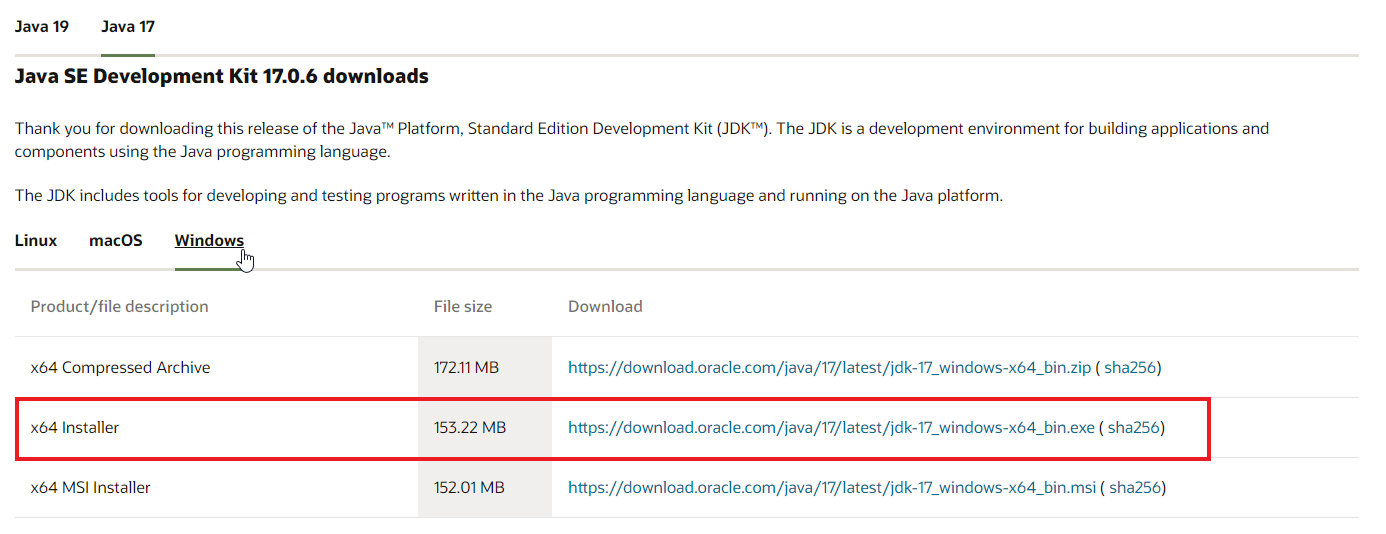Click the 'x64 Compressed Archive' description cell
Screen dimensions: 1386x534
point(120,367)
